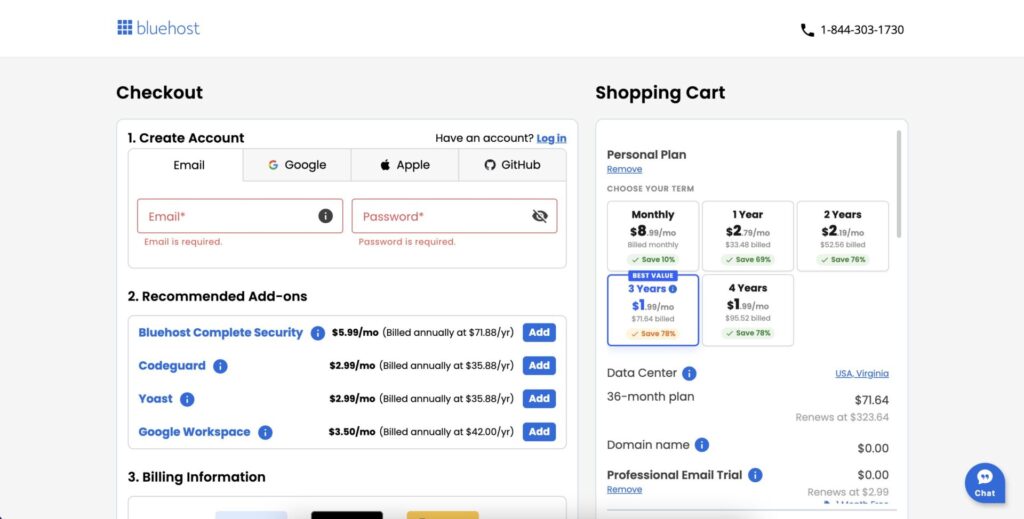Switch to the Apple sign-up tab
The height and width of the screenshot is (519, 1024).
tap(405, 165)
